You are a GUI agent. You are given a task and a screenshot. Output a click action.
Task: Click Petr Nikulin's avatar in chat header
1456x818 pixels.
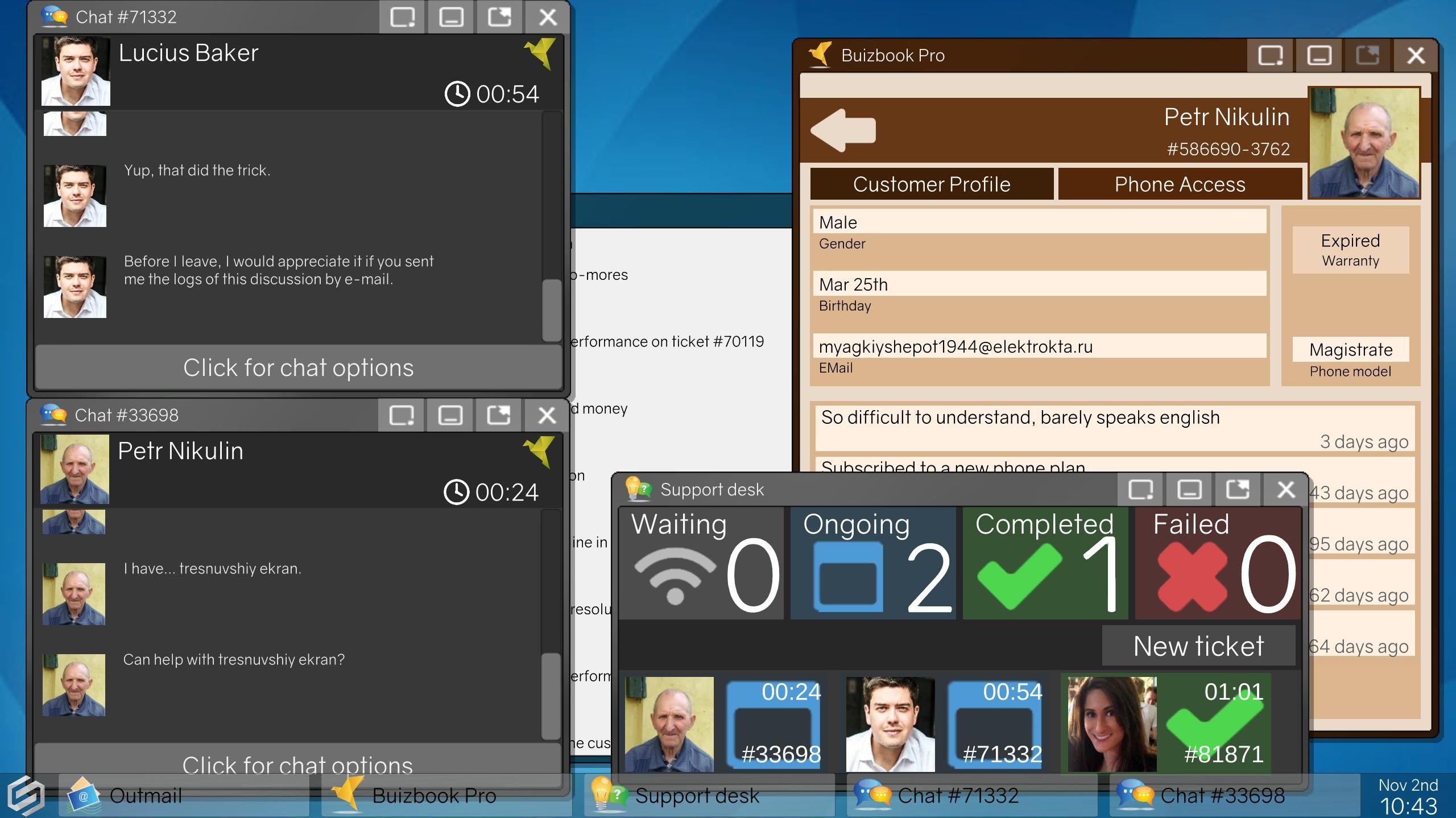75,469
